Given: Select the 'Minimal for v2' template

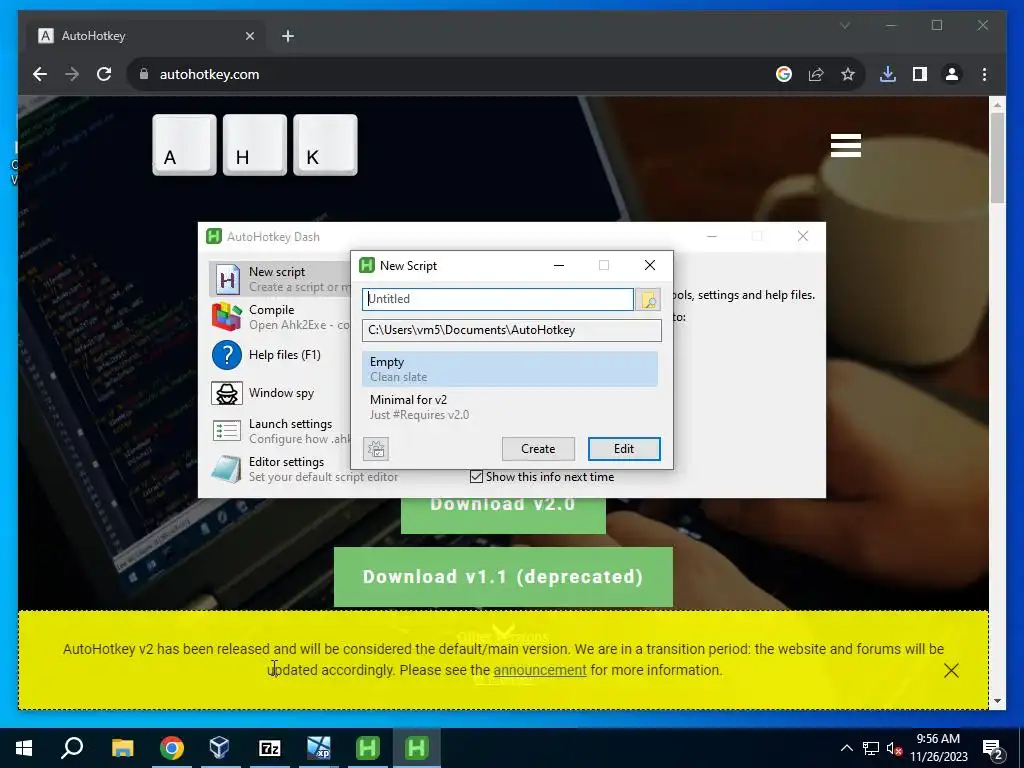Looking at the screenshot, I should pyautogui.click(x=510, y=407).
